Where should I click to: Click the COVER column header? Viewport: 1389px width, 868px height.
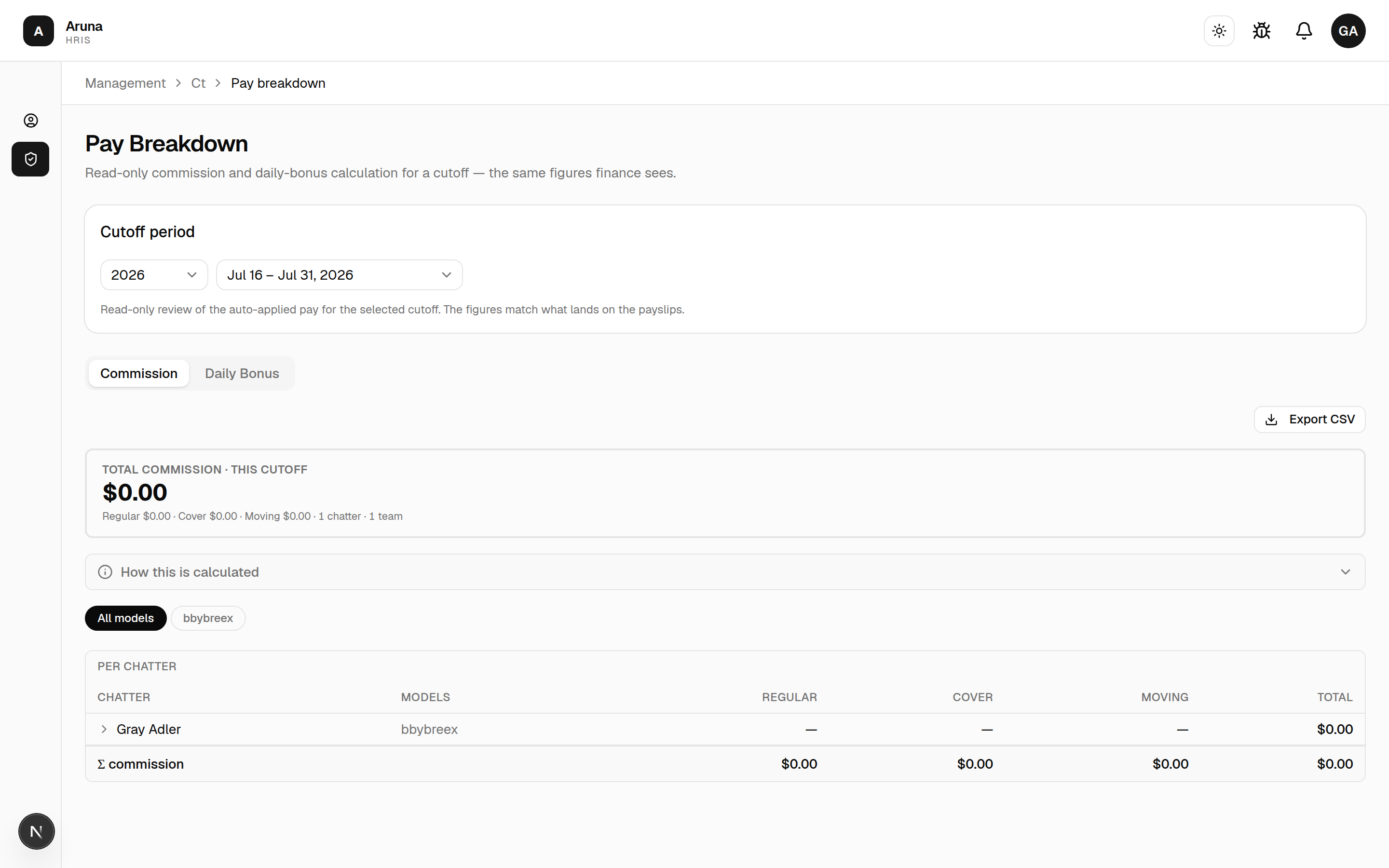pyautogui.click(x=972, y=697)
